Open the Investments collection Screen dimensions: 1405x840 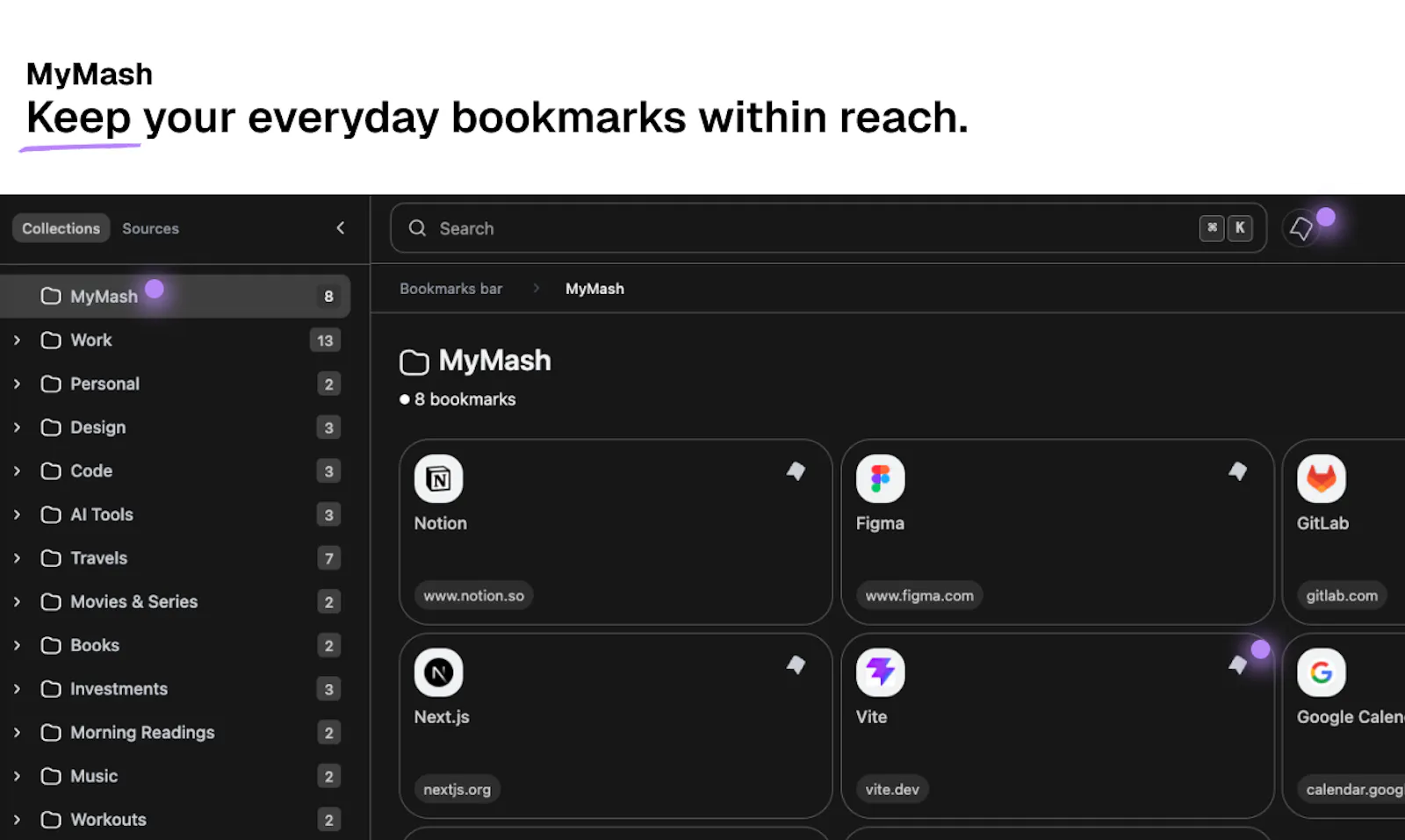coord(176,689)
